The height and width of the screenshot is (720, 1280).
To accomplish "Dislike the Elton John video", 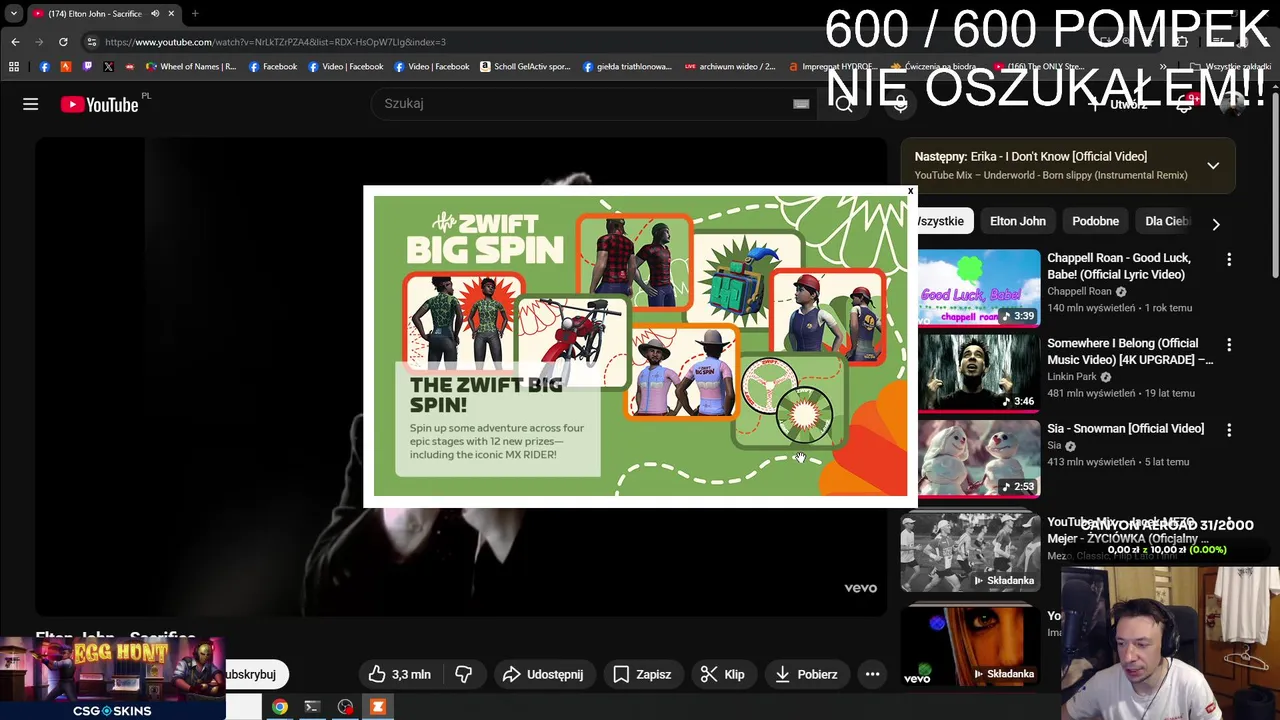I will (463, 674).
